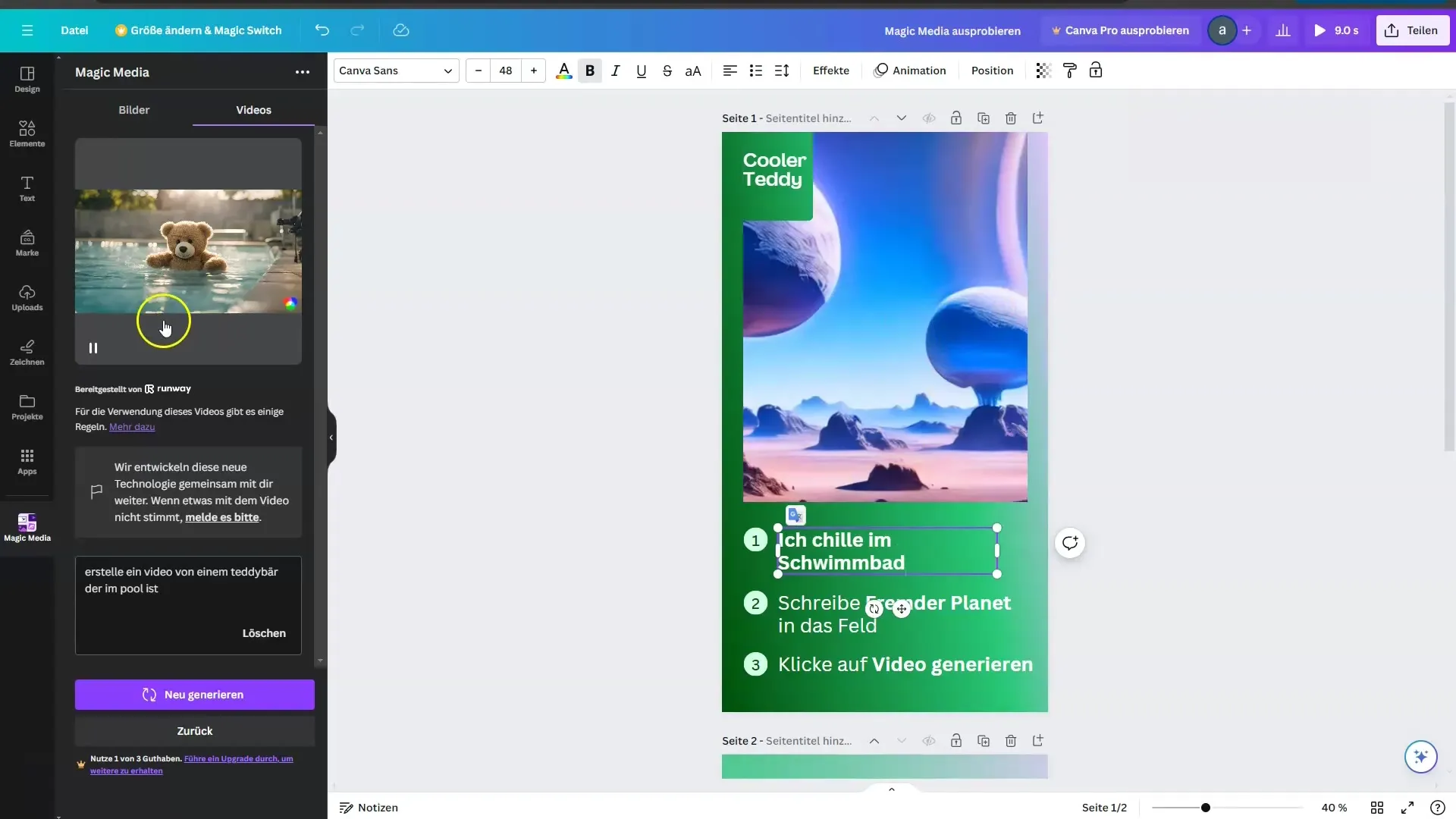Click the Magic Media panel icon
1456x819 pixels.
[27, 525]
